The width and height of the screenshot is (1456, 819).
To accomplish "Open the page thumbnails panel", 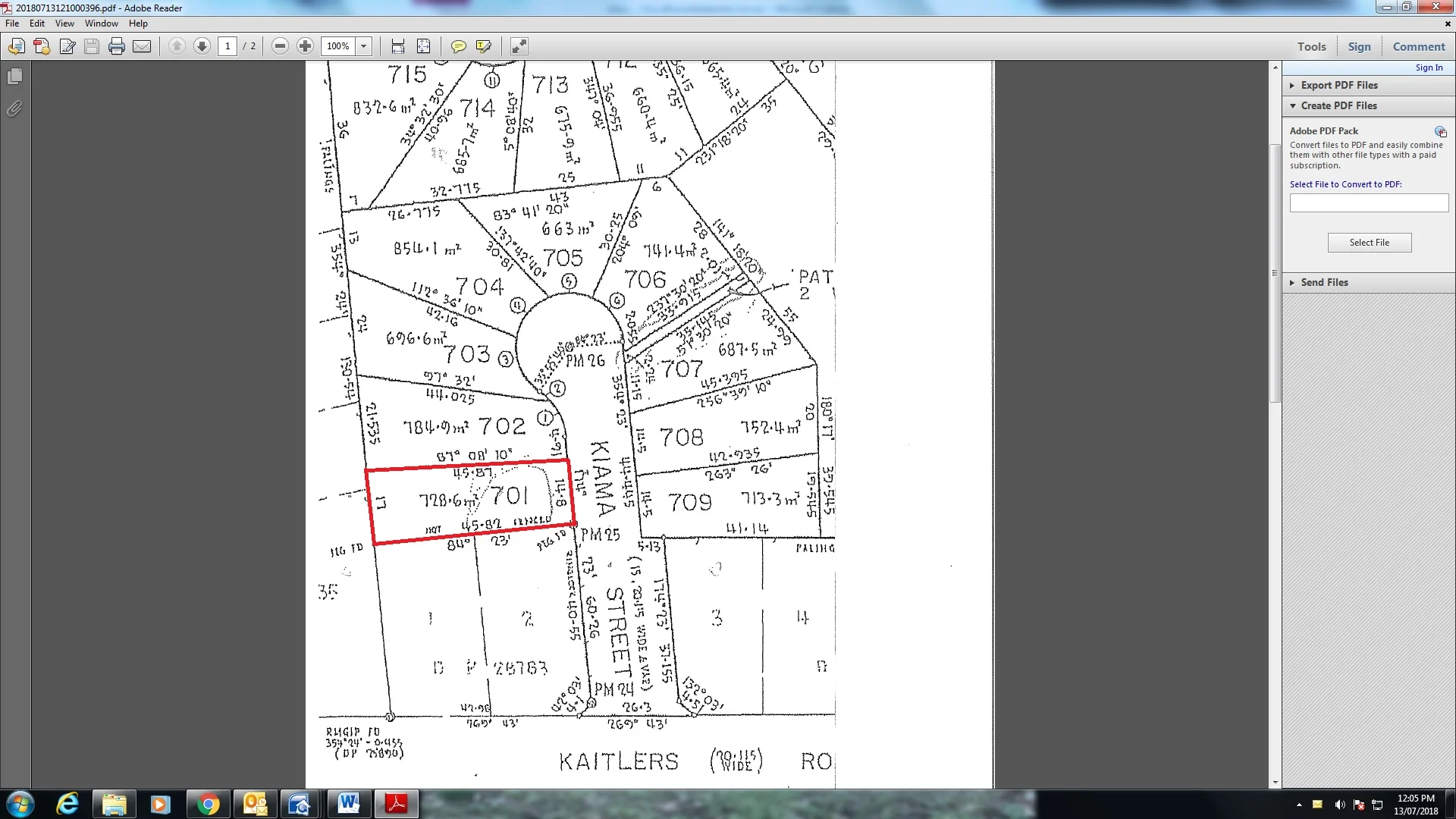I will pos(14,77).
